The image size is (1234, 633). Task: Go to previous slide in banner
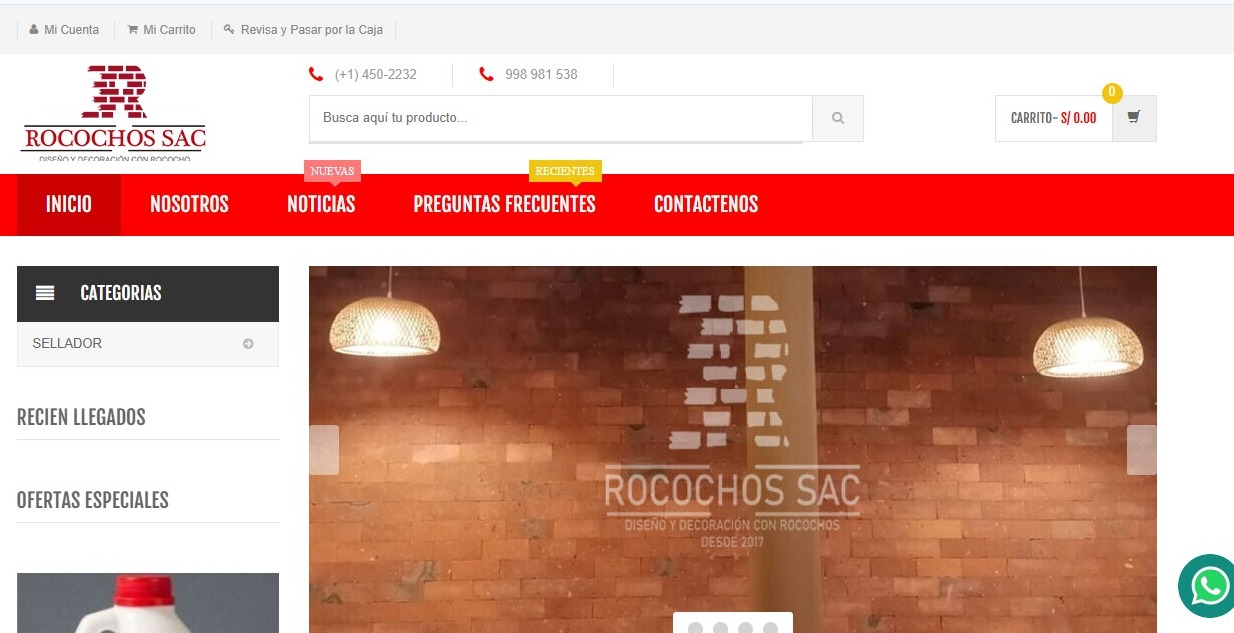click(324, 450)
